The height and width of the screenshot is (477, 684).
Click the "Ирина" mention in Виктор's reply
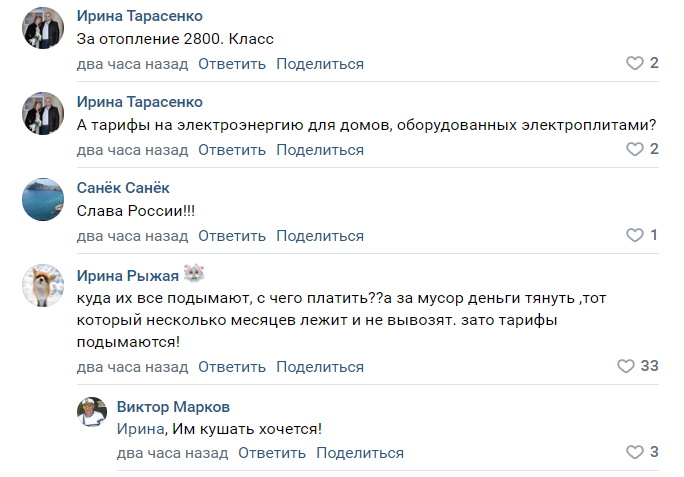136,429
